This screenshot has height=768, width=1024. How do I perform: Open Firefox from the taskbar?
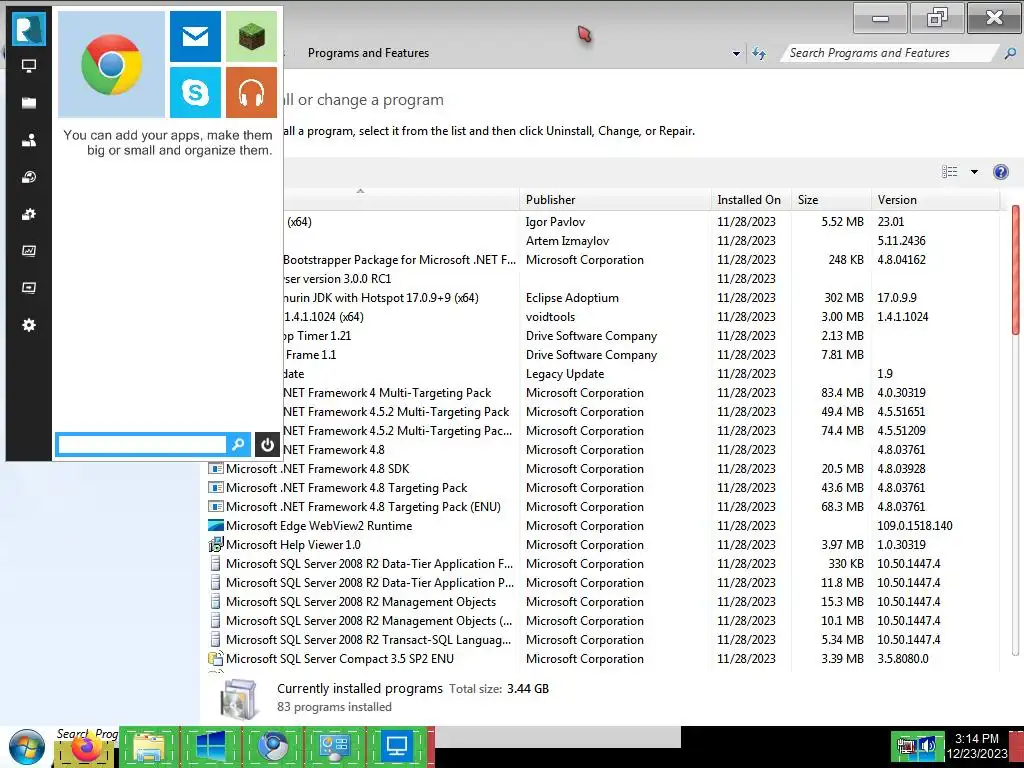(86, 748)
